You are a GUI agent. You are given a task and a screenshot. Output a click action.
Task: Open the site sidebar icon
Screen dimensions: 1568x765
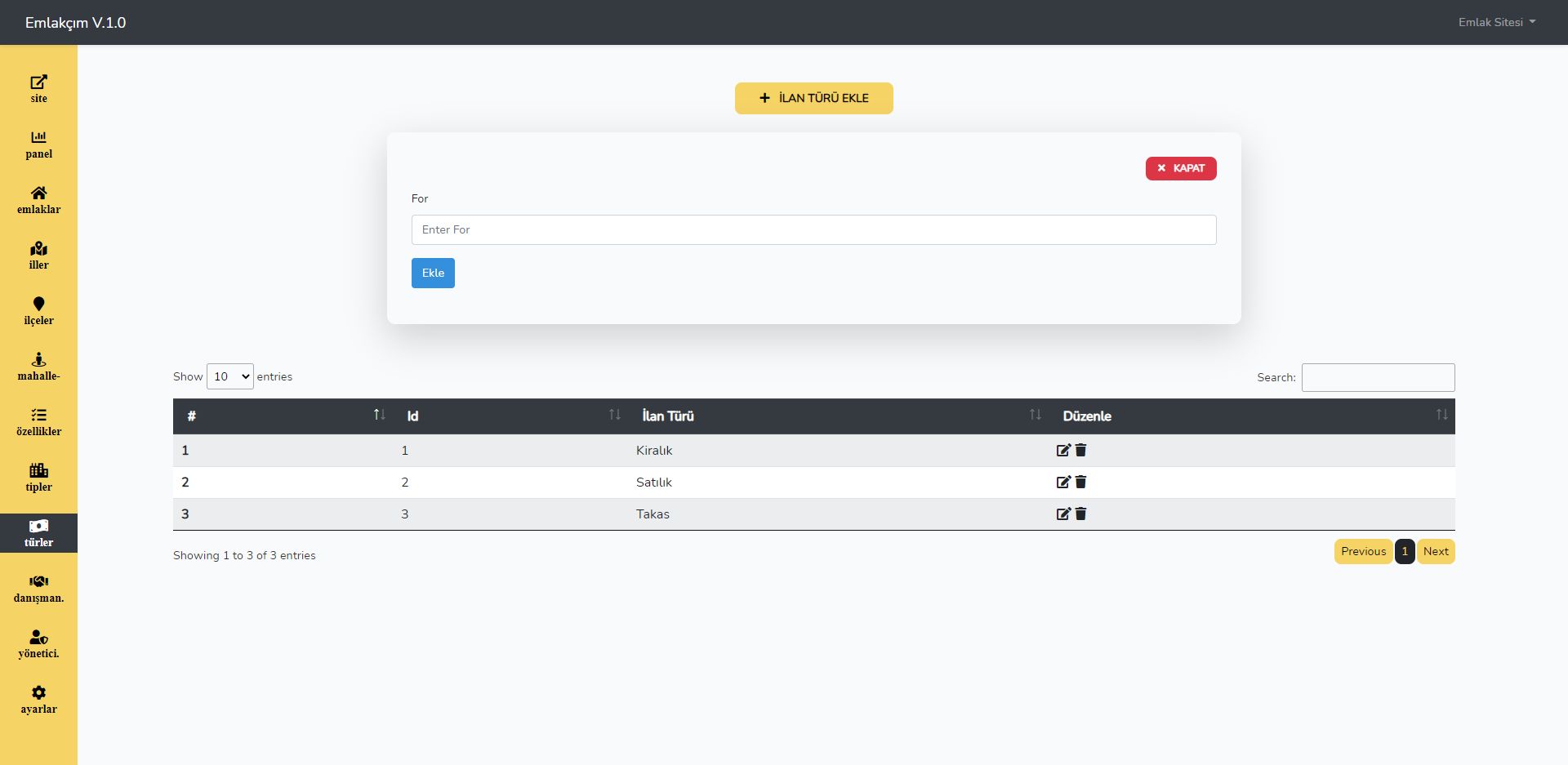[38, 82]
